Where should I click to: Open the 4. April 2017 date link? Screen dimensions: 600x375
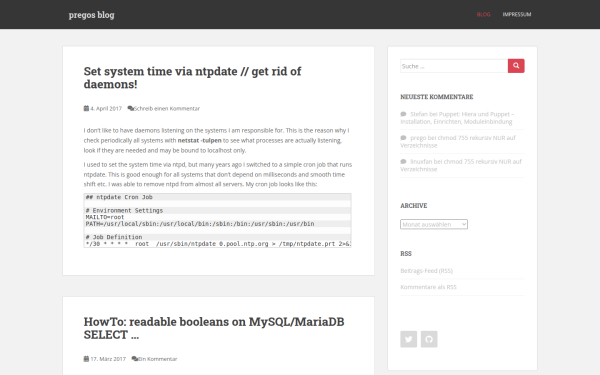pyautogui.click(x=106, y=108)
